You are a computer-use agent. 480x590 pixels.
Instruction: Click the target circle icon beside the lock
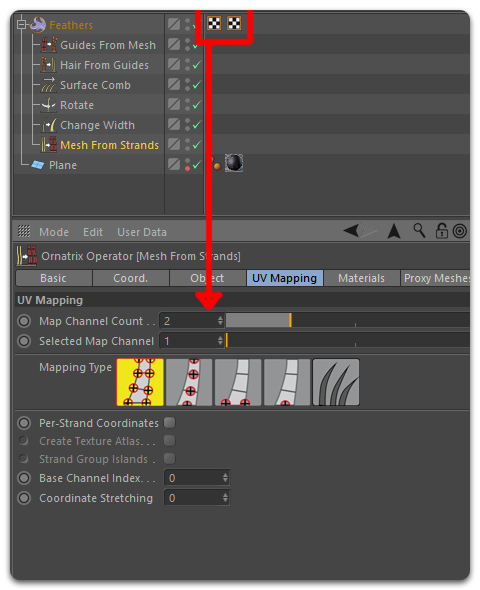tap(460, 231)
